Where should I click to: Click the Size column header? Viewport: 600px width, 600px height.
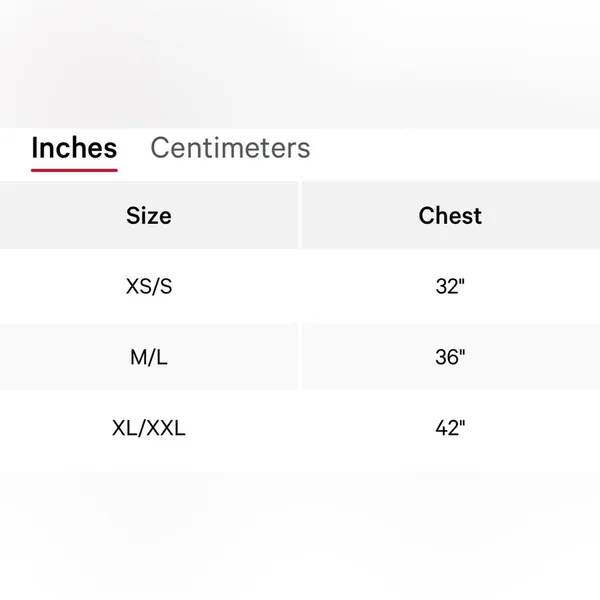tap(149, 215)
